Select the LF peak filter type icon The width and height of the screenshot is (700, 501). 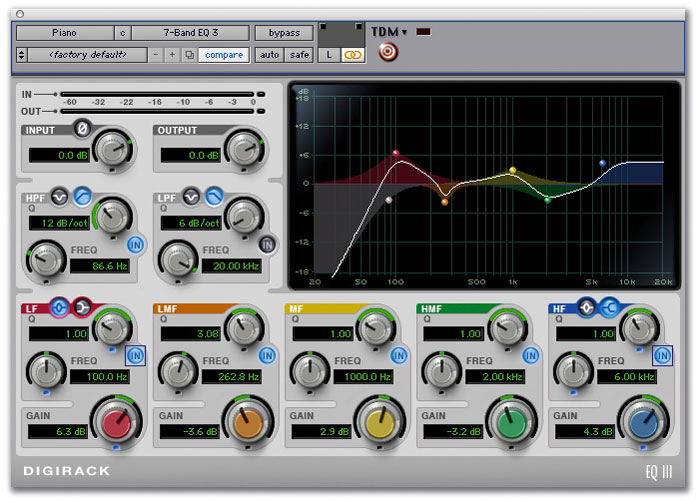(x=58, y=308)
